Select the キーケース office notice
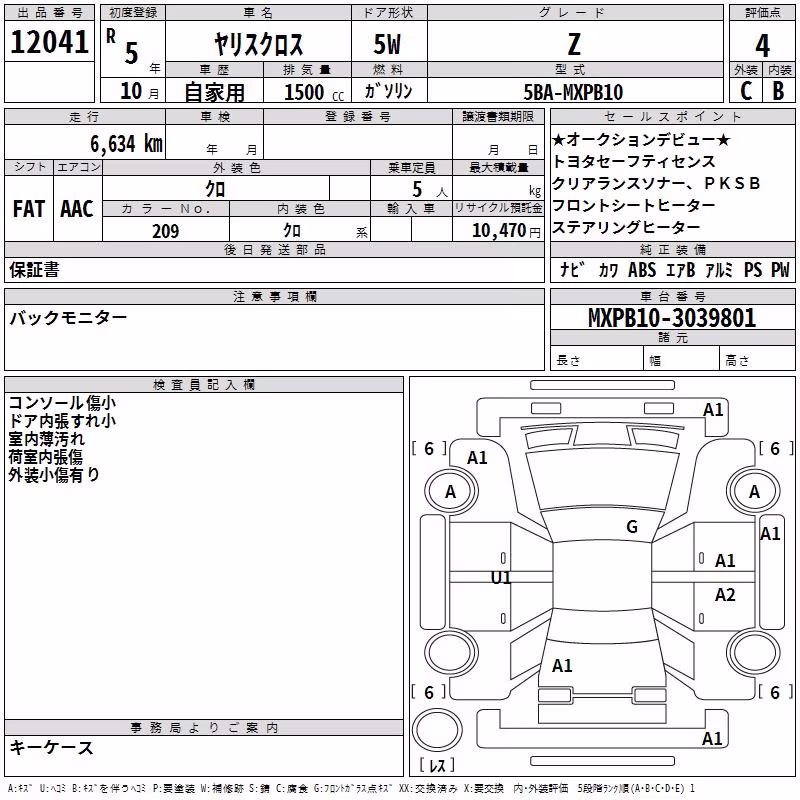Viewport: 800px width, 800px height. pyautogui.click(x=52, y=748)
